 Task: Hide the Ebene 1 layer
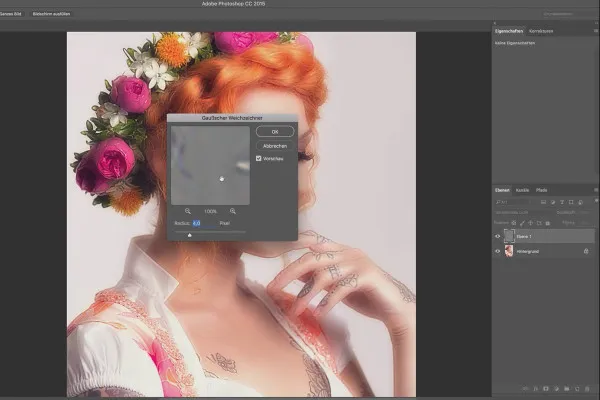pos(497,236)
